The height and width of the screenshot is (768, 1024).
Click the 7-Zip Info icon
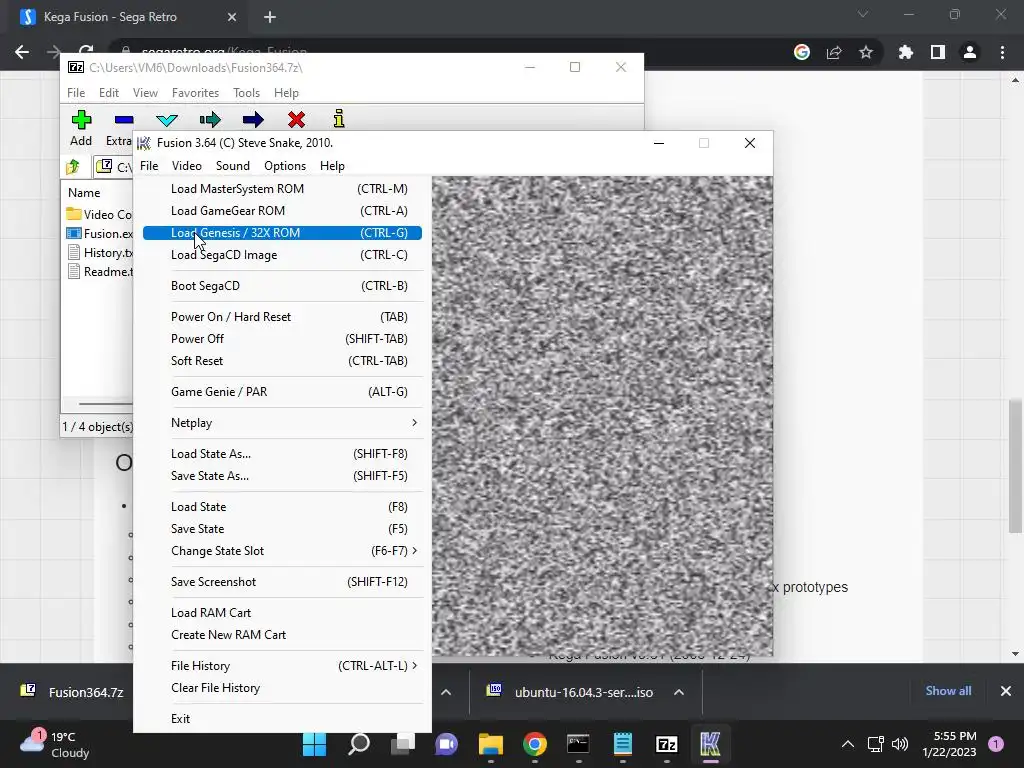[339, 119]
